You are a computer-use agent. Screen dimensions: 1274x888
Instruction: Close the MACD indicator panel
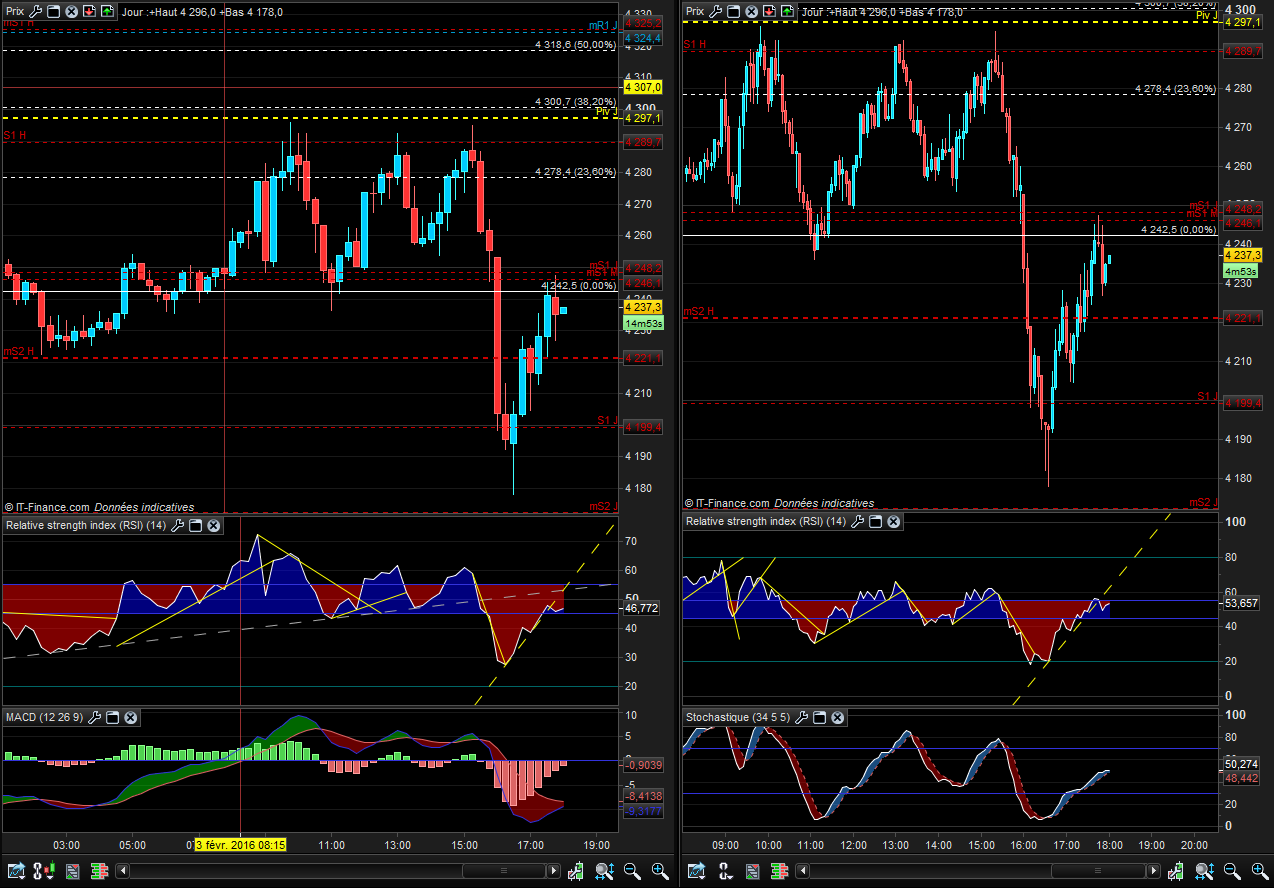pyautogui.click(x=131, y=717)
